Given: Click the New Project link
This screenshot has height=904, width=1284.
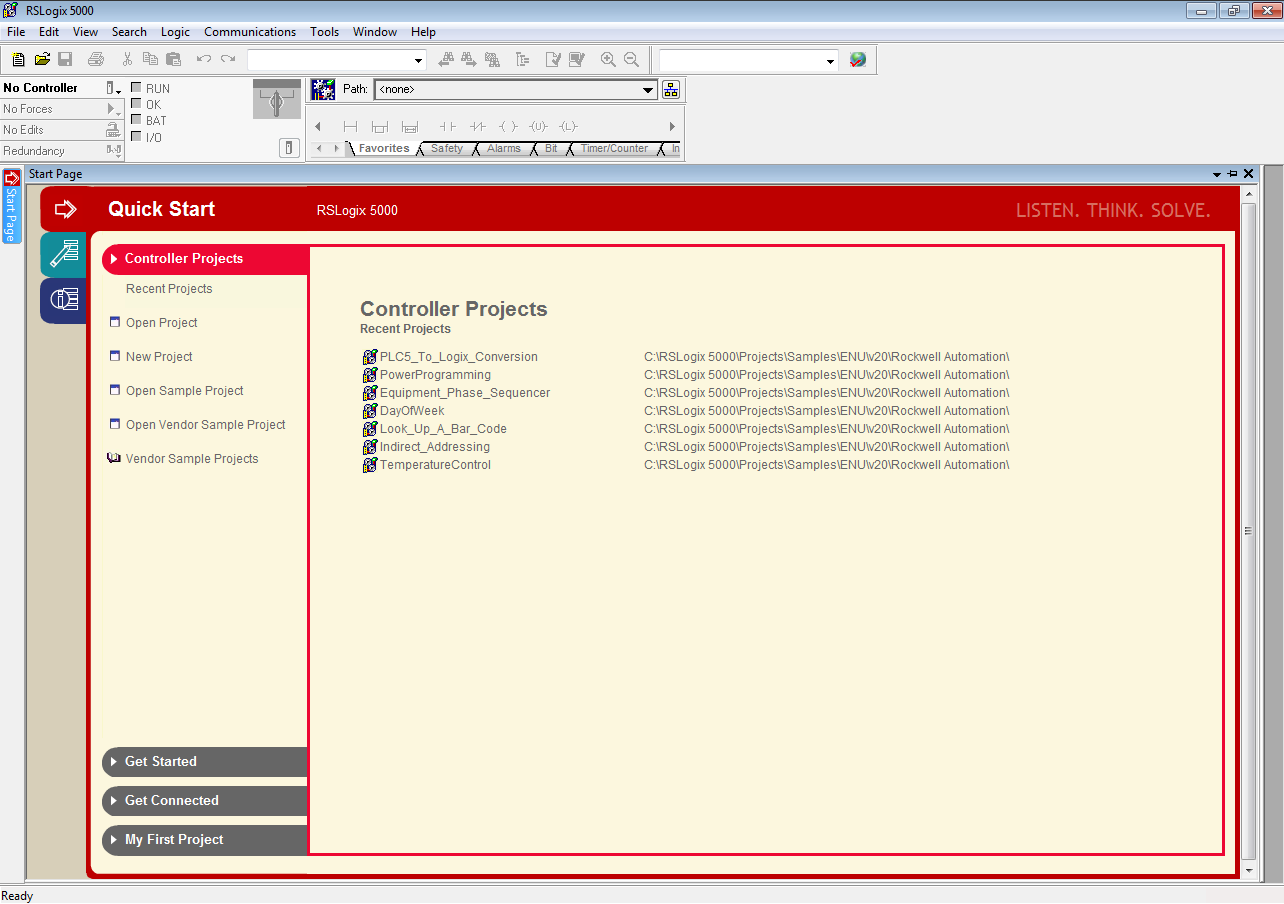Looking at the screenshot, I should [x=159, y=357].
